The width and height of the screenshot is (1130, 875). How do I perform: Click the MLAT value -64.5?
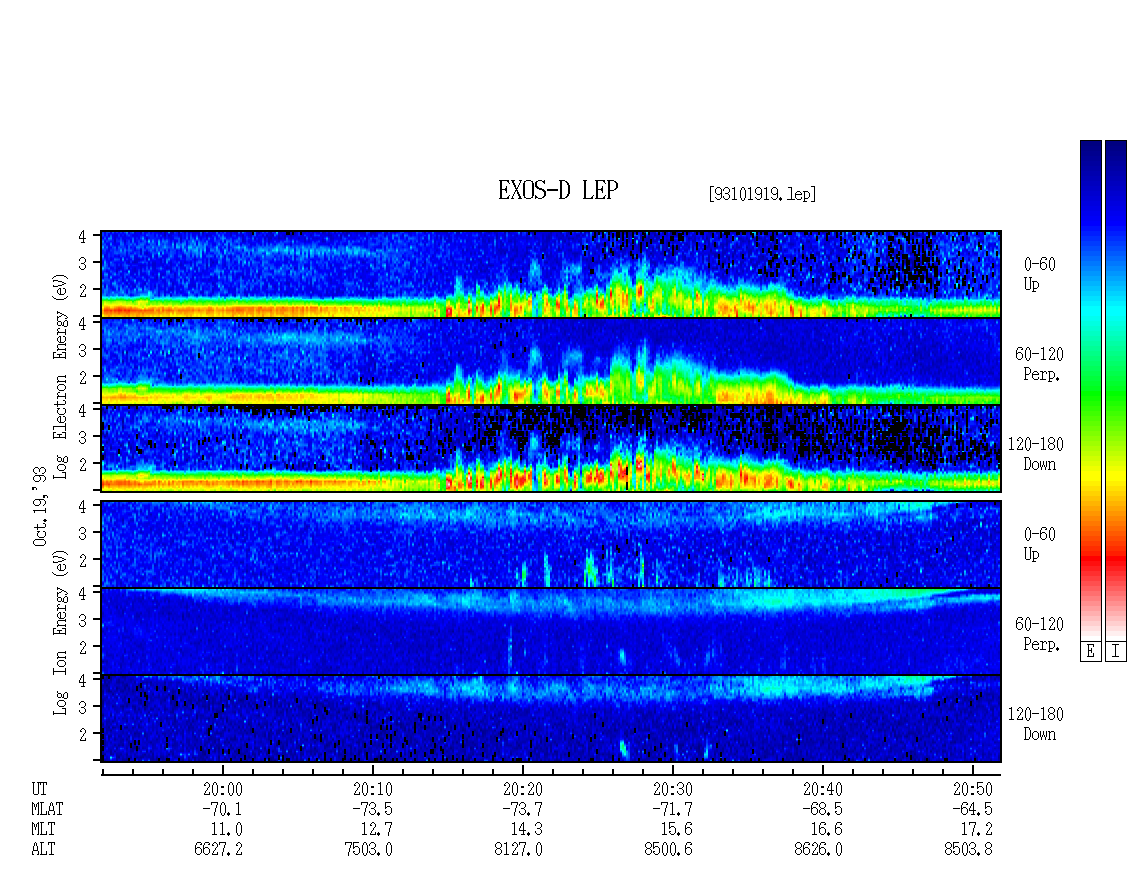(x=972, y=809)
